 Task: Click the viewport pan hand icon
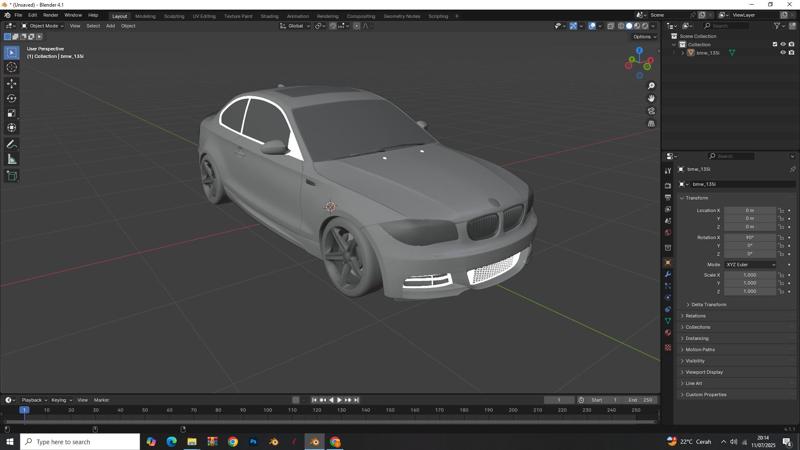651,98
